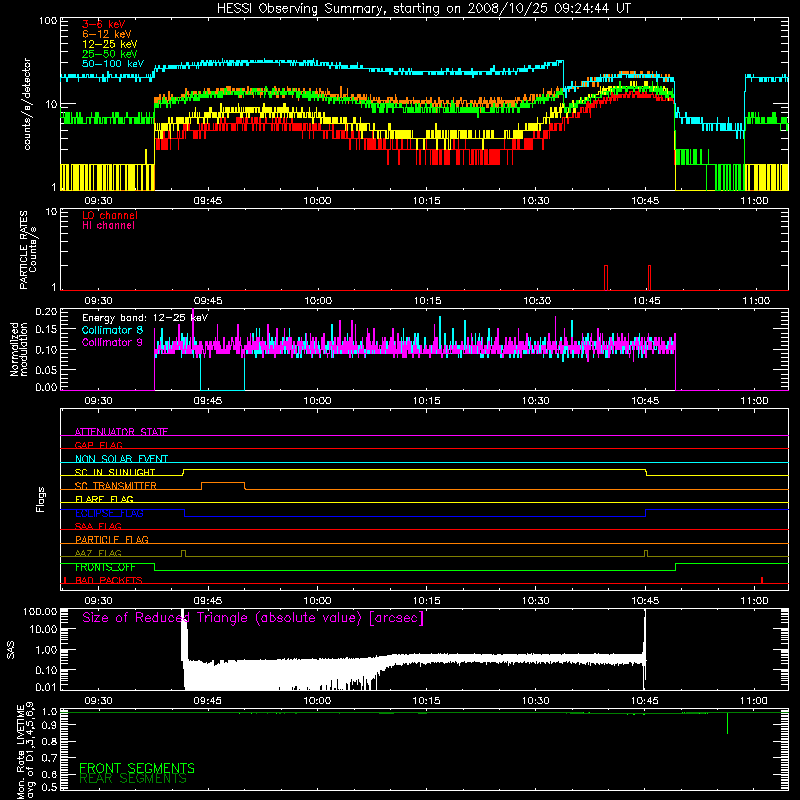This screenshot has height=800, width=800.
Task: Click 'Size of Reduced Triangle (absolute value) [arcsec]' text
Action: [x=253, y=618]
